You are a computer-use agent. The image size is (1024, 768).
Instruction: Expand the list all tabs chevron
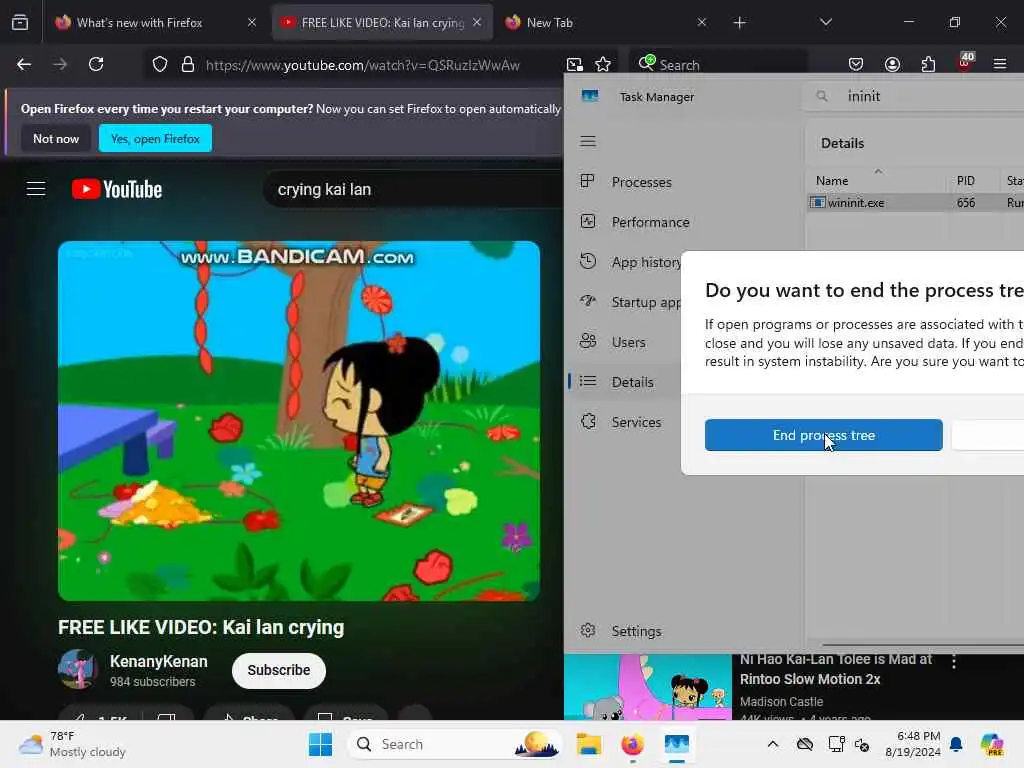coord(825,22)
